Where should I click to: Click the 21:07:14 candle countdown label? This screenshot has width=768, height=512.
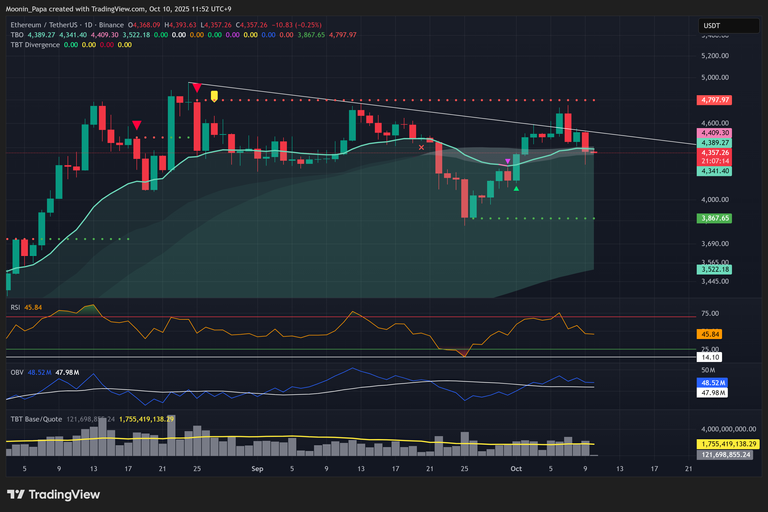(715, 161)
